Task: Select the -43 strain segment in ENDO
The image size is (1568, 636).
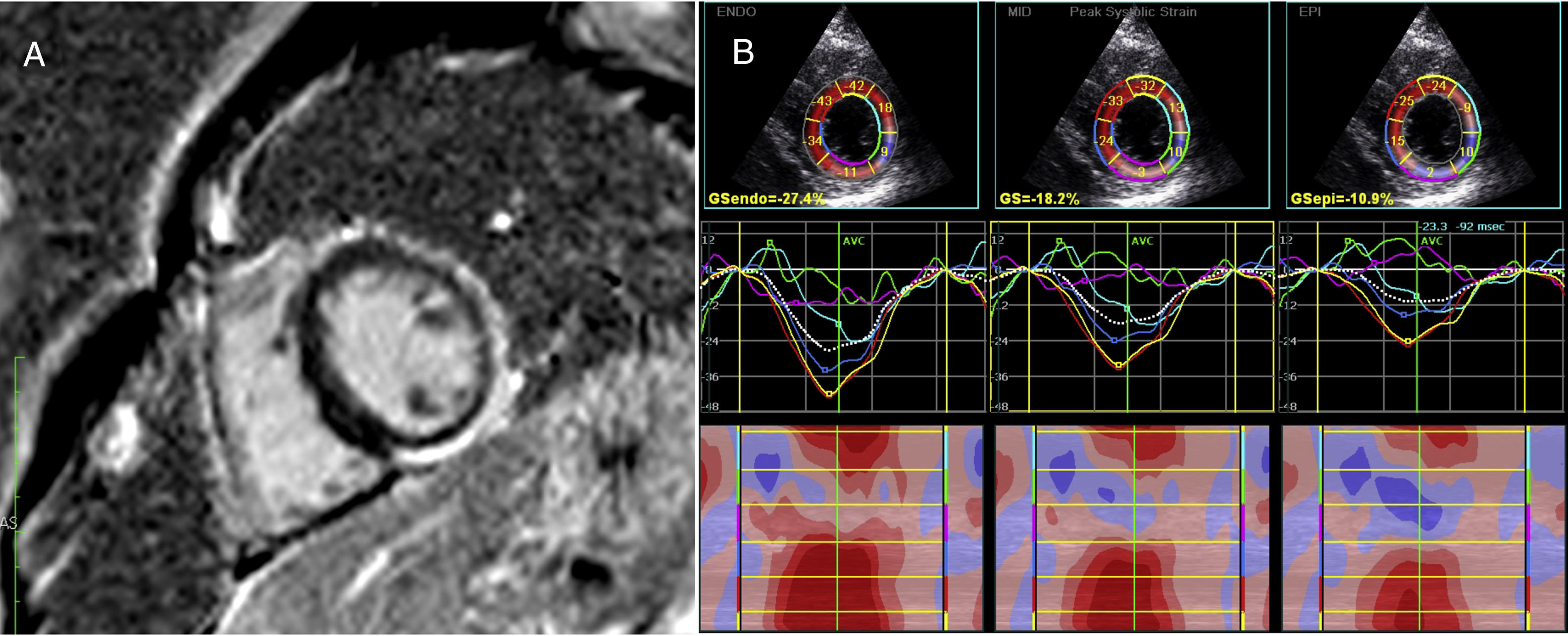Action: [x=823, y=101]
